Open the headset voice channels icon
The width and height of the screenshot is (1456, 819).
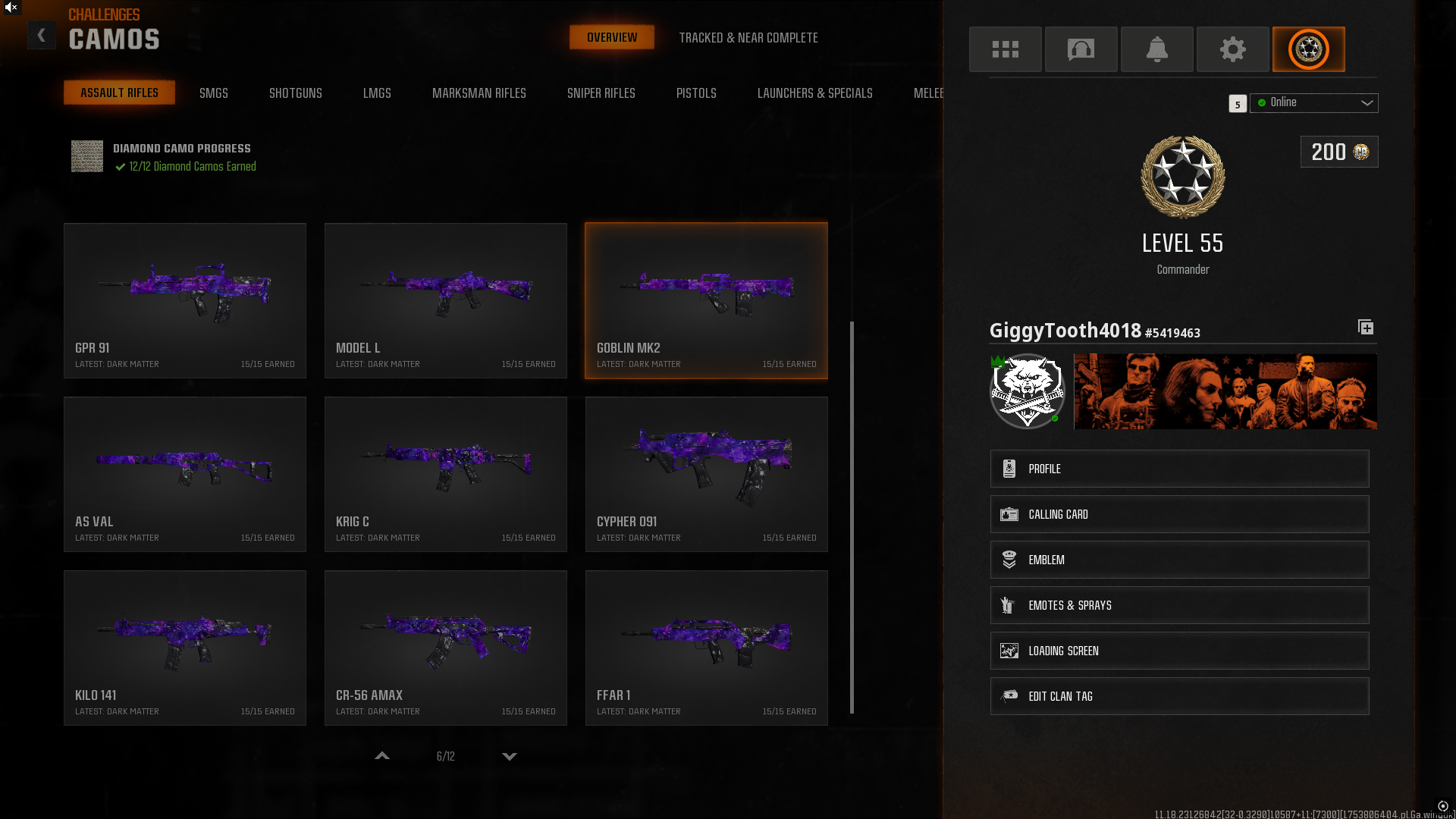[1081, 49]
